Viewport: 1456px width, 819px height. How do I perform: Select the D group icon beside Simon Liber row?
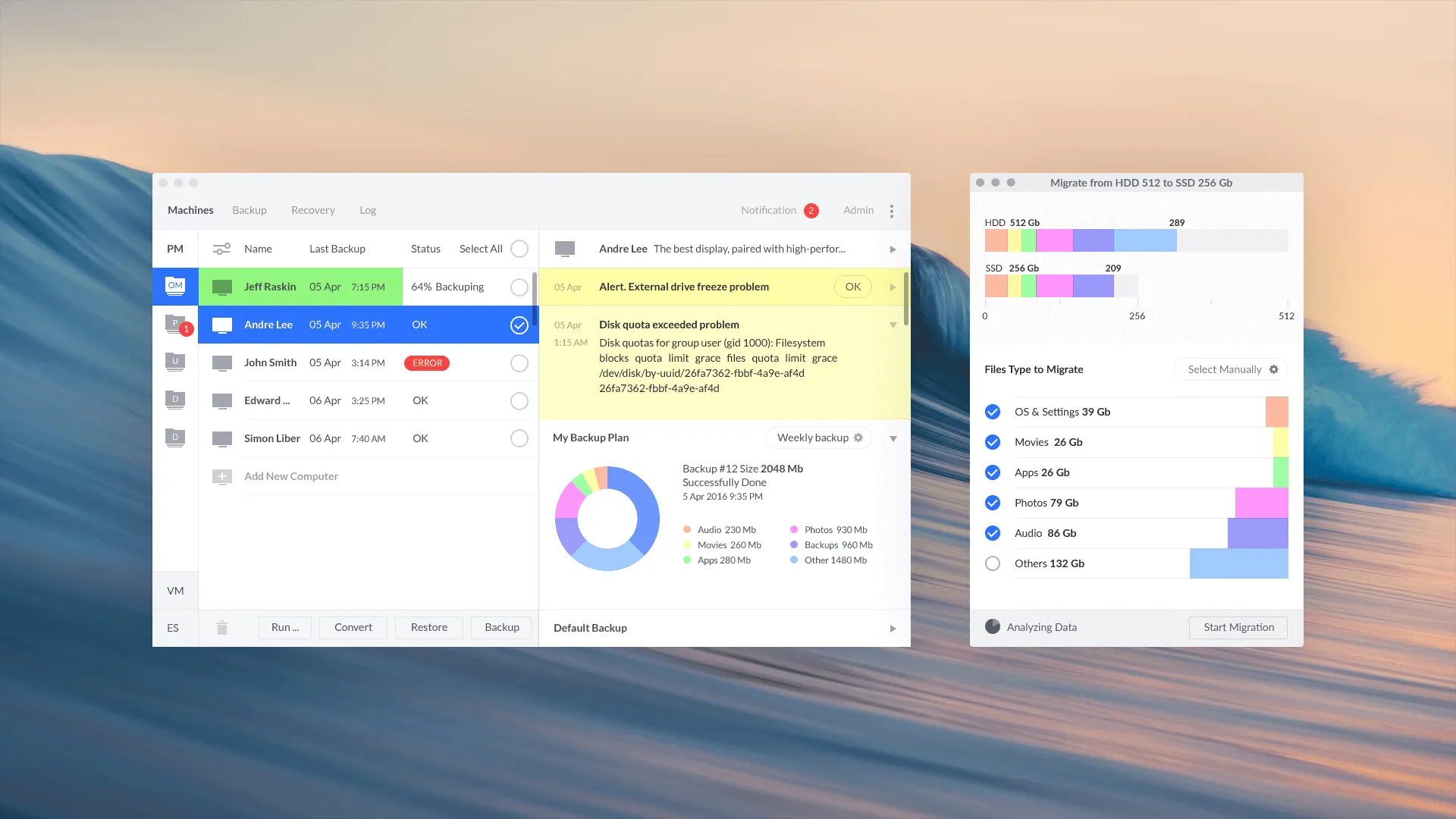click(x=175, y=438)
